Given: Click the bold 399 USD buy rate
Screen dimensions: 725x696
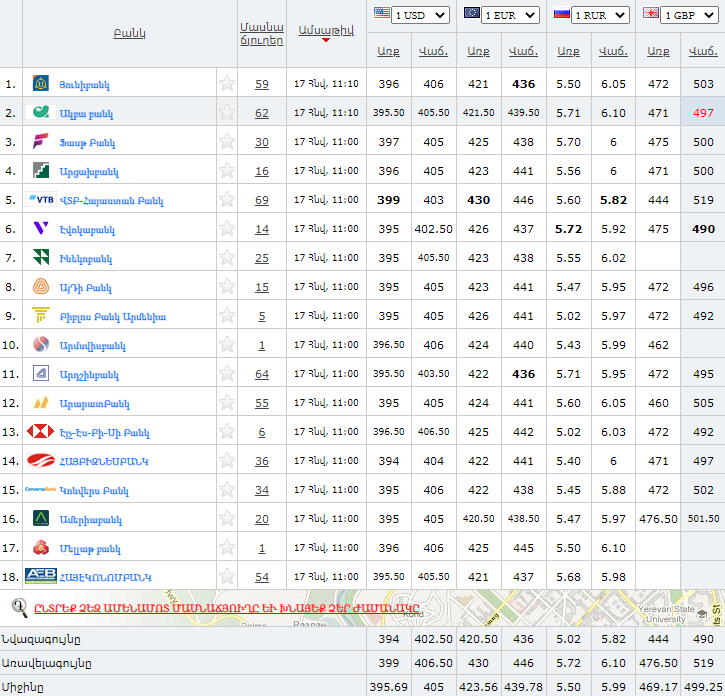Looking at the screenshot, I should point(388,200).
